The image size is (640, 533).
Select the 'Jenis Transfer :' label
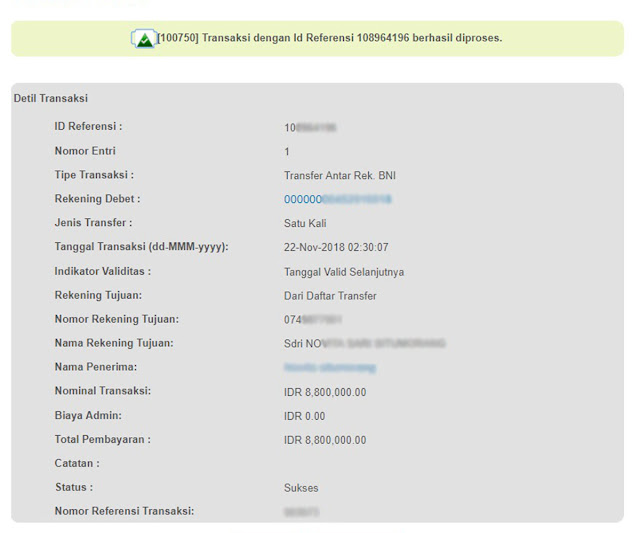(93, 223)
